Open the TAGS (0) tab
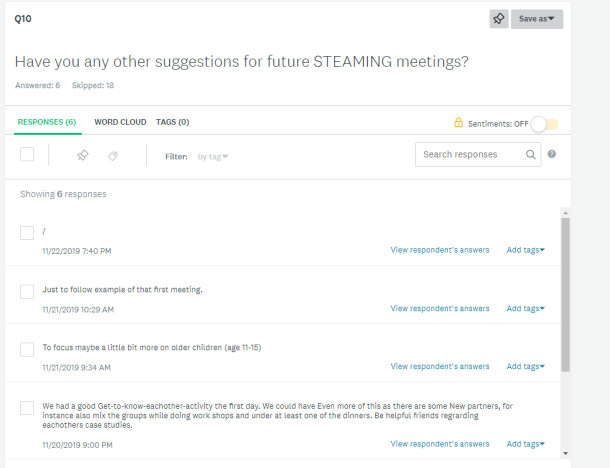This screenshot has height=468, width=610. (x=173, y=122)
